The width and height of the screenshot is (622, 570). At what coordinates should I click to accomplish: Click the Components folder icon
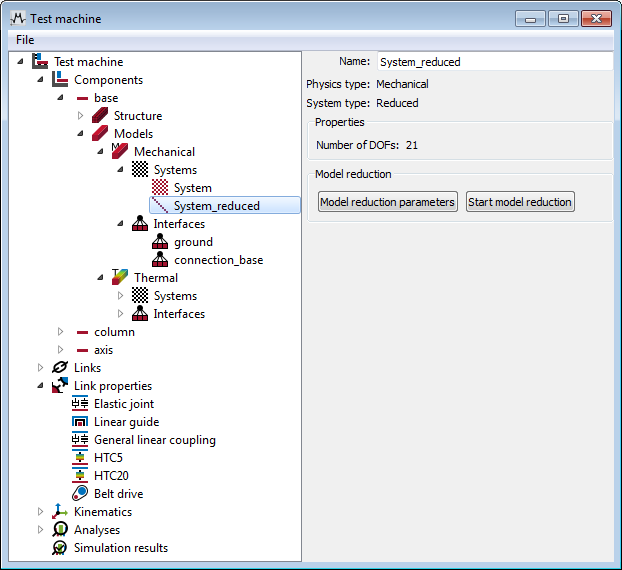(60, 79)
